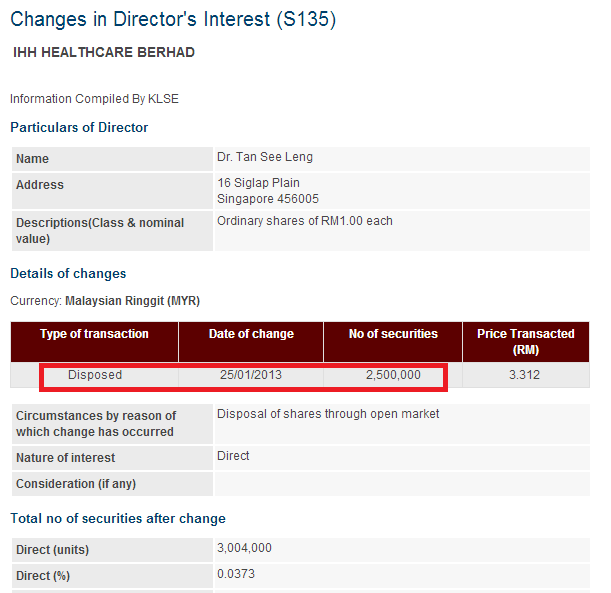Click the price transacted value 3.312
Screen dimensions: 611x593
(x=524, y=375)
